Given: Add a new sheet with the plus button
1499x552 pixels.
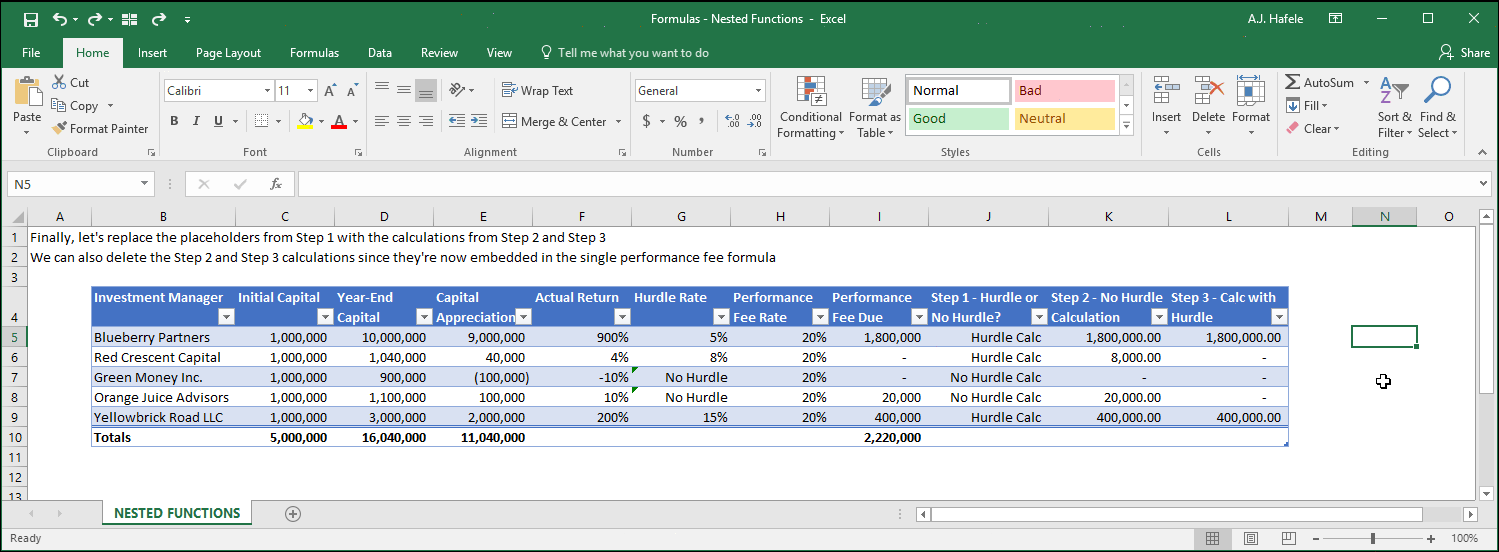Looking at the screenshot, I should coord(293,513).
